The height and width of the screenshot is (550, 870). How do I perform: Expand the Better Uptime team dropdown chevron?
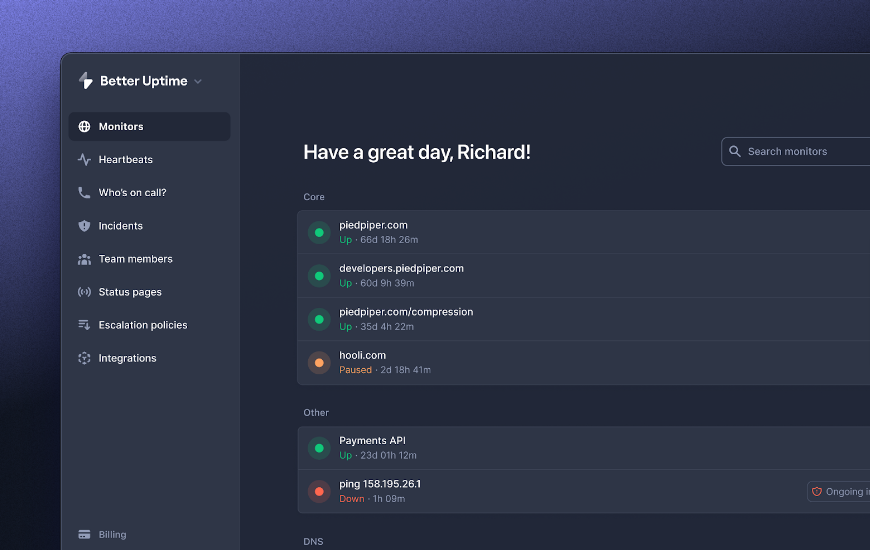click(198, 82)
